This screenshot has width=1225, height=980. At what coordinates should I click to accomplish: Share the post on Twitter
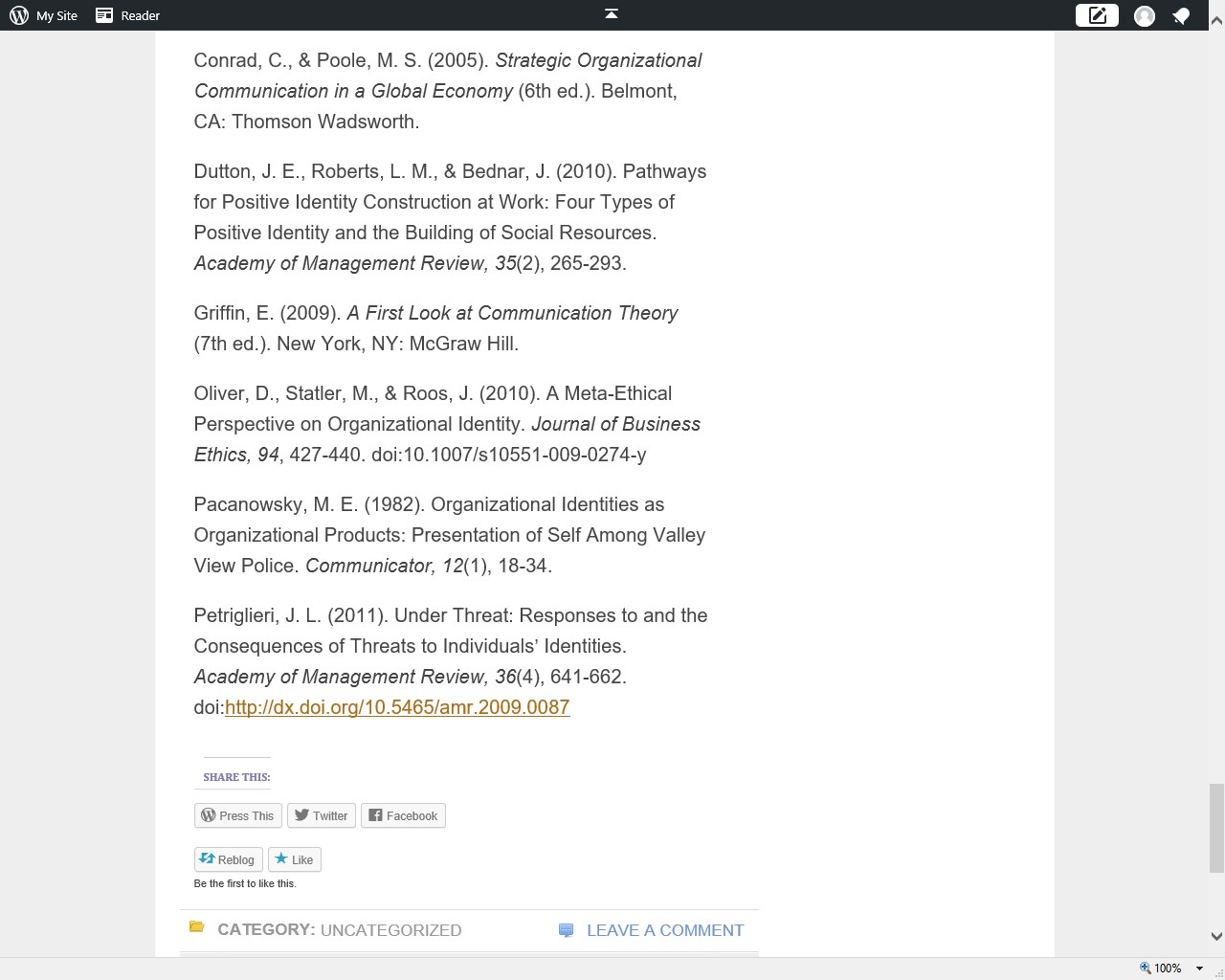(x=321, y=815)
